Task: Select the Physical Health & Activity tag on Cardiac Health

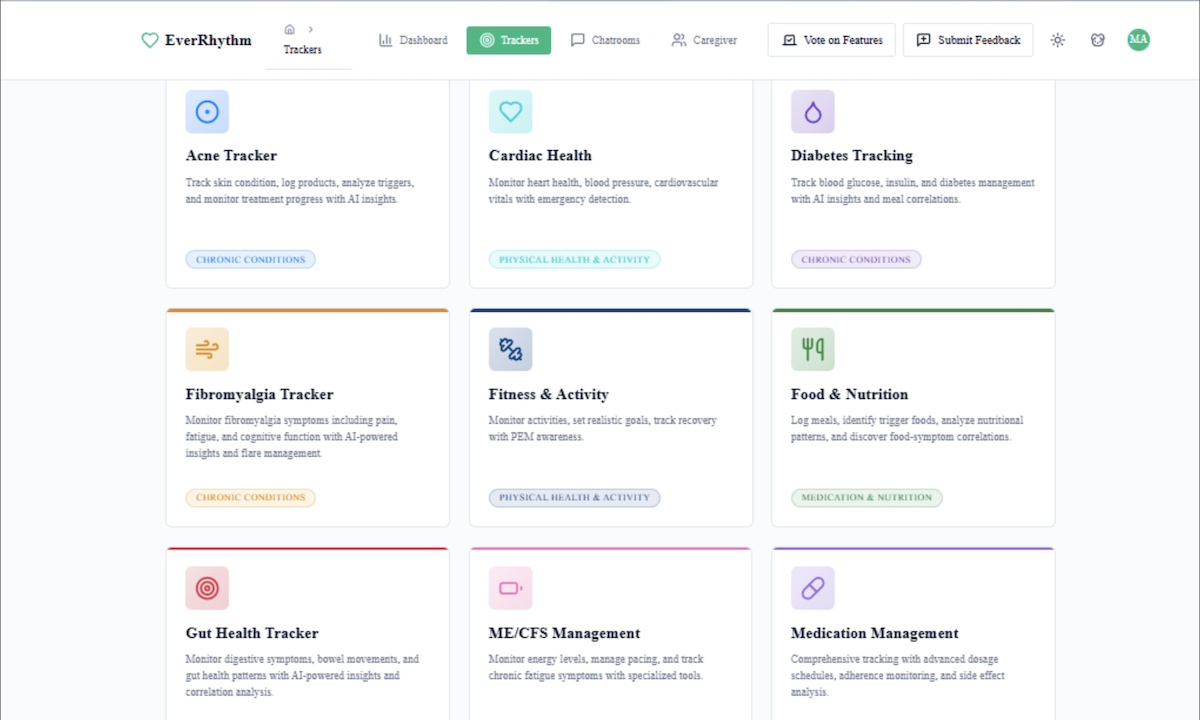Action: click(x=574, y=259)
